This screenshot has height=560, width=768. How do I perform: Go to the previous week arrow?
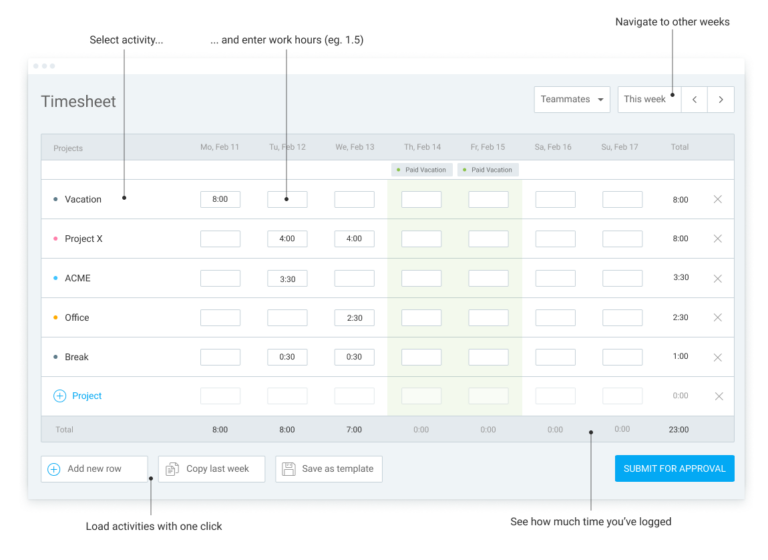(694, 99)
